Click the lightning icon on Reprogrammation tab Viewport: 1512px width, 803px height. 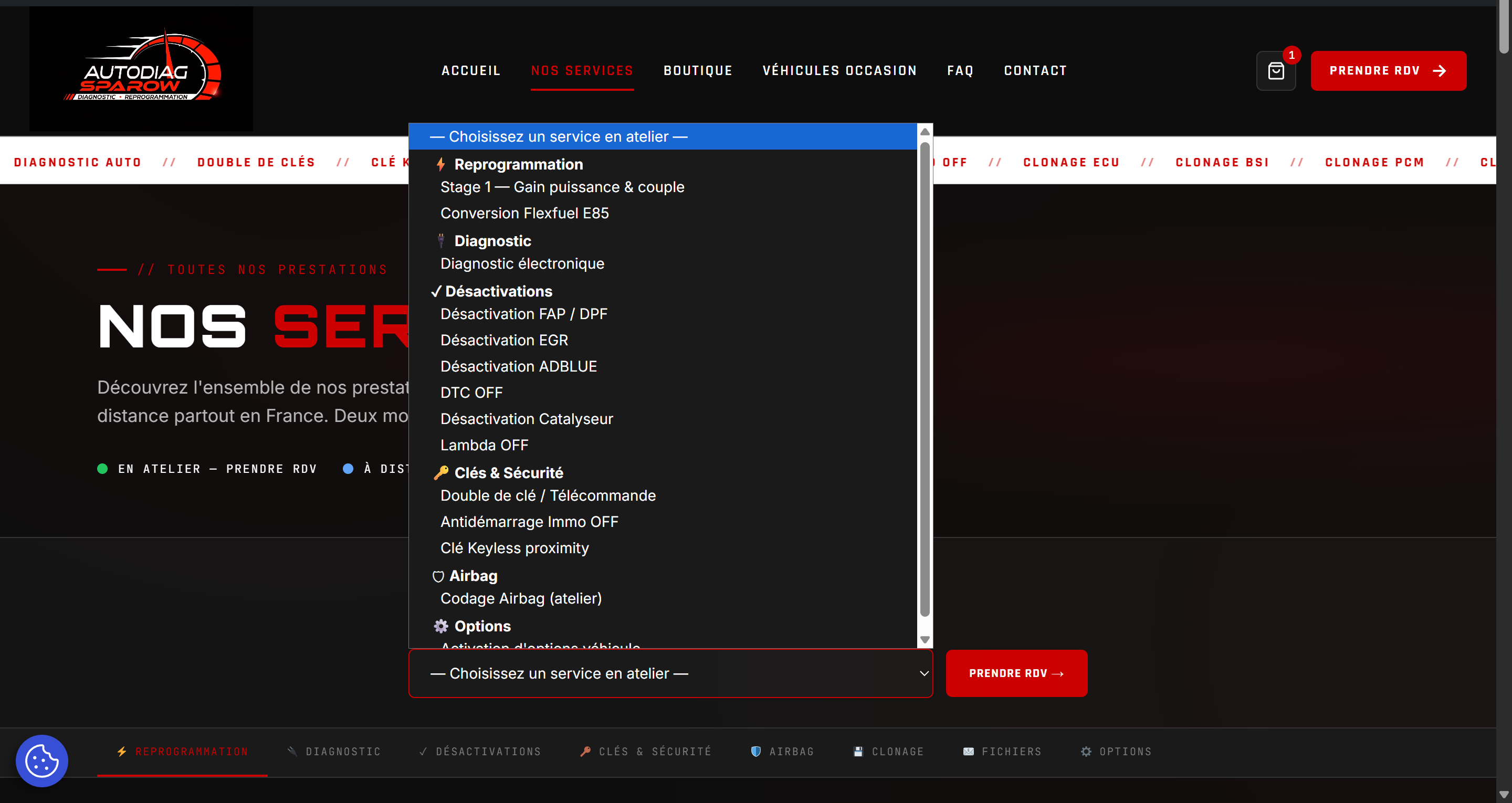pyautogui.click(x=121, y=752)
